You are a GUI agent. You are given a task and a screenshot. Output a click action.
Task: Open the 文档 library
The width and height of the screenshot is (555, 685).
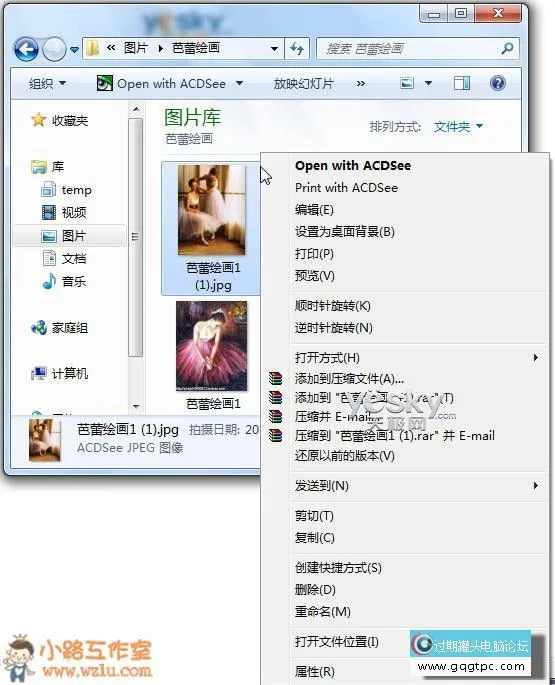[64, 258]
